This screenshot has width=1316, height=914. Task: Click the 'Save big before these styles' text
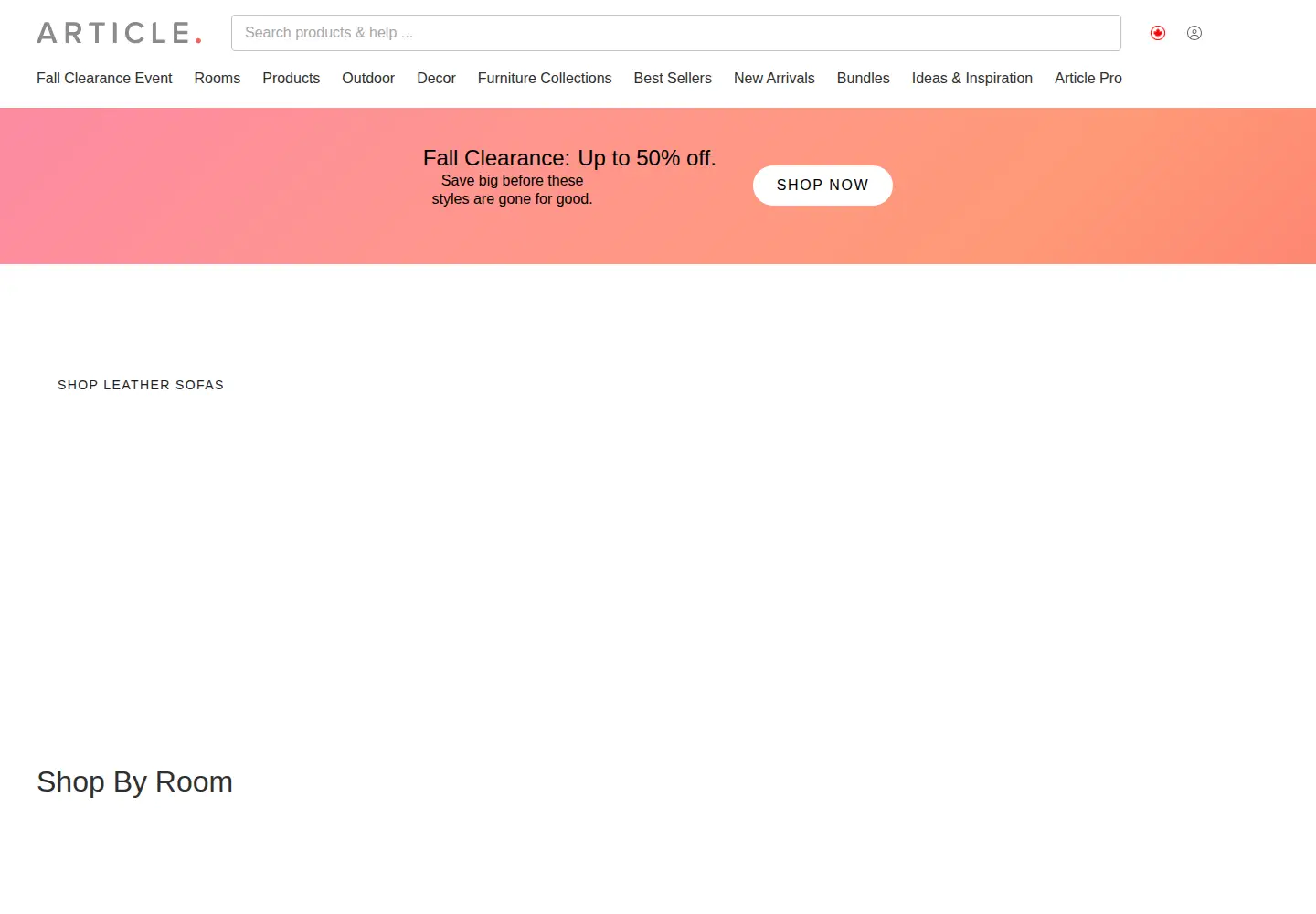coord(512,190)
